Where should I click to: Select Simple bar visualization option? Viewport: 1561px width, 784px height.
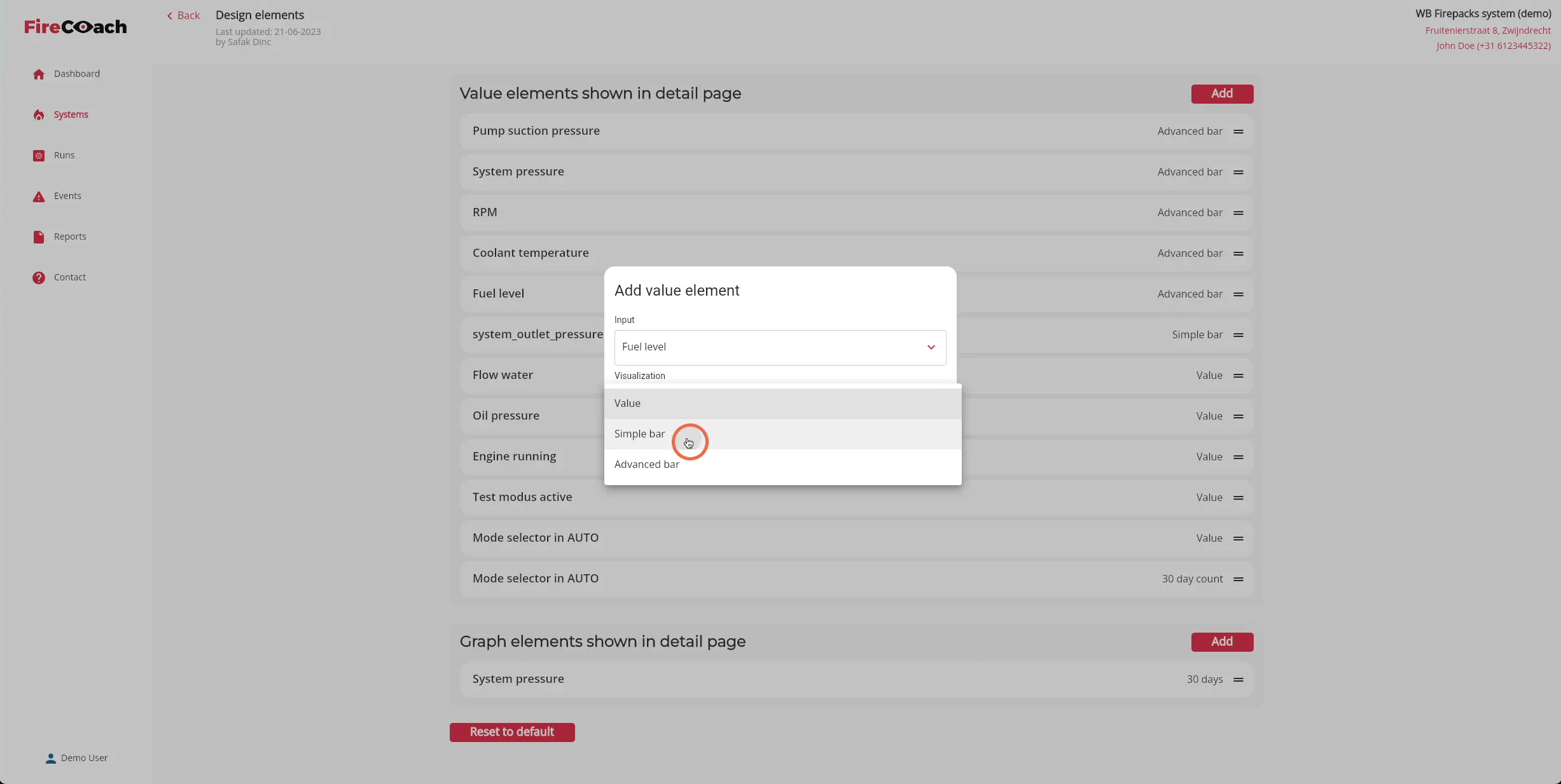pos(782,434)
